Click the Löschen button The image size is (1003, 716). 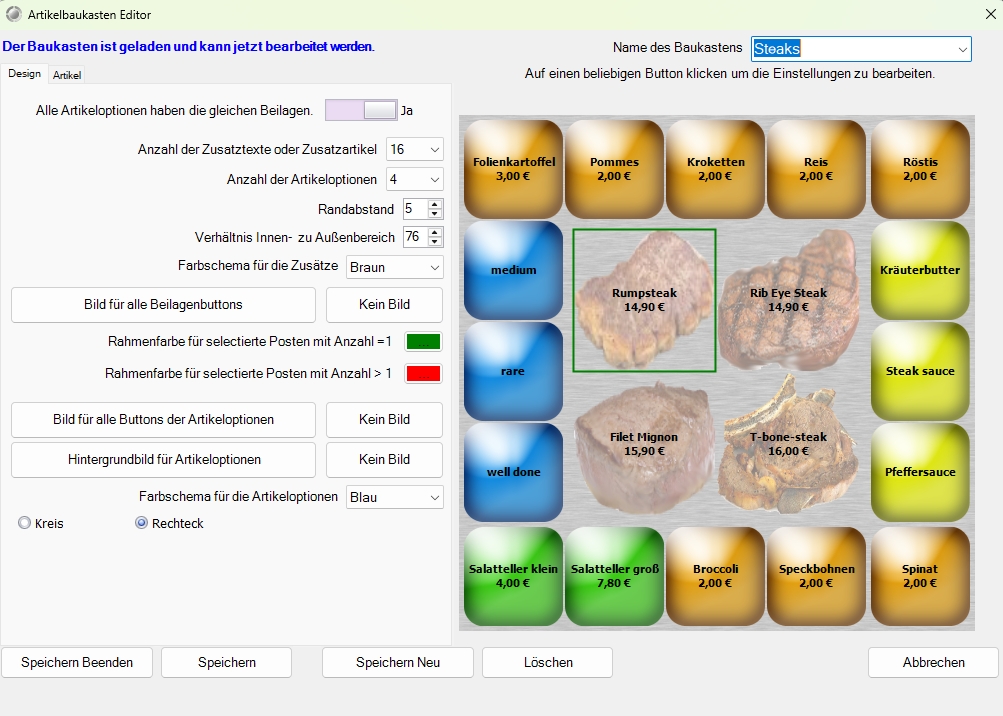point(548,662)
